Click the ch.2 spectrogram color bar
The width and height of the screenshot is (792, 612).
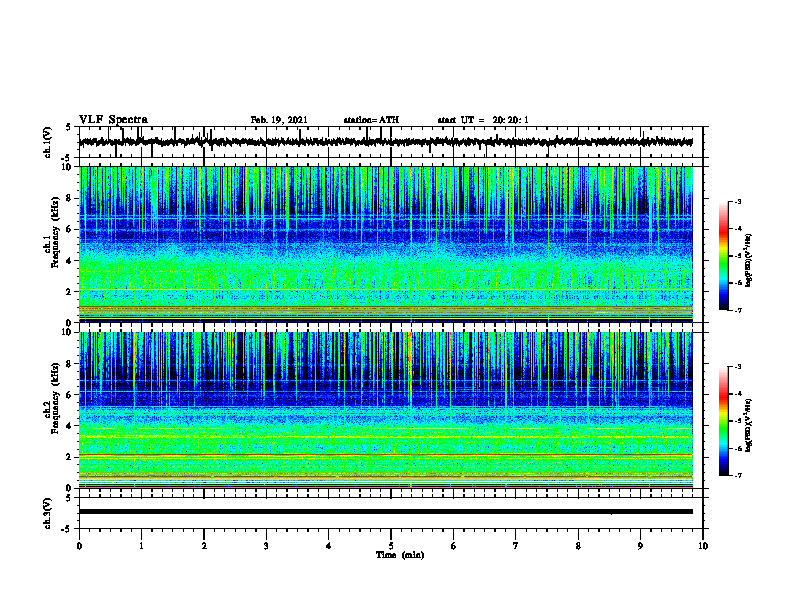tap(723, 421)
